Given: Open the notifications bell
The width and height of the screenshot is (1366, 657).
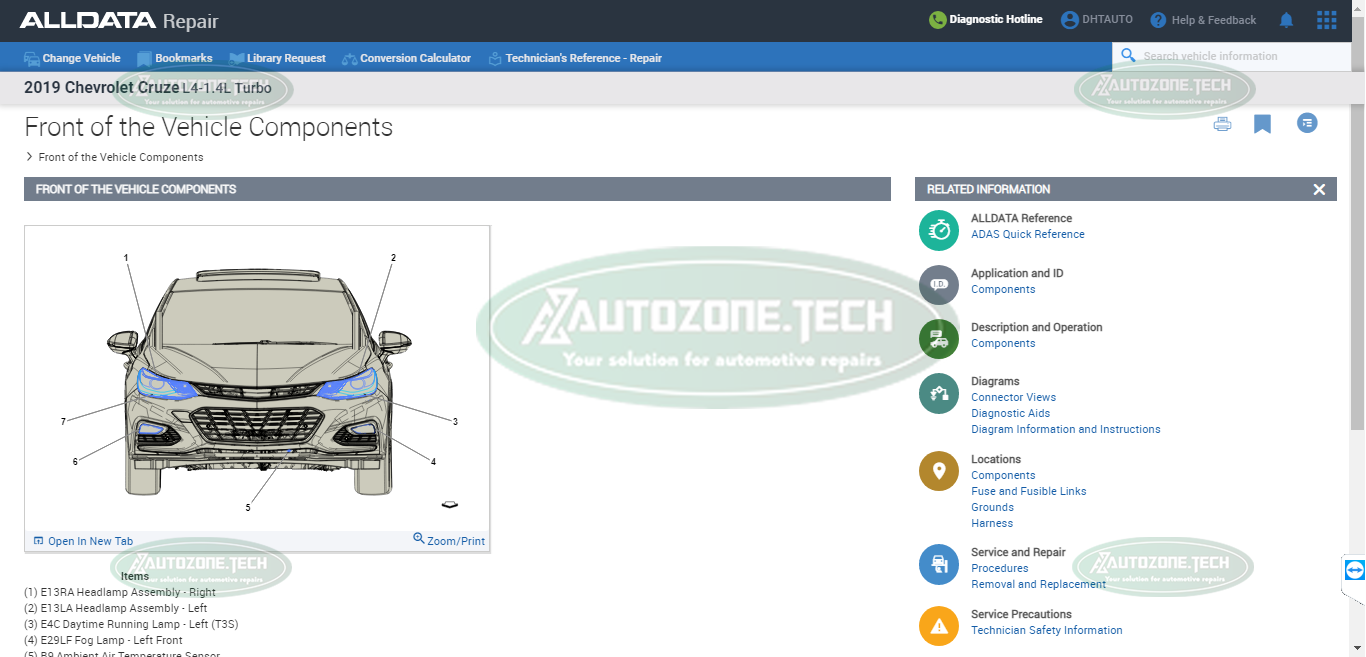Looking at the screenshot, I should (1287, 20).
